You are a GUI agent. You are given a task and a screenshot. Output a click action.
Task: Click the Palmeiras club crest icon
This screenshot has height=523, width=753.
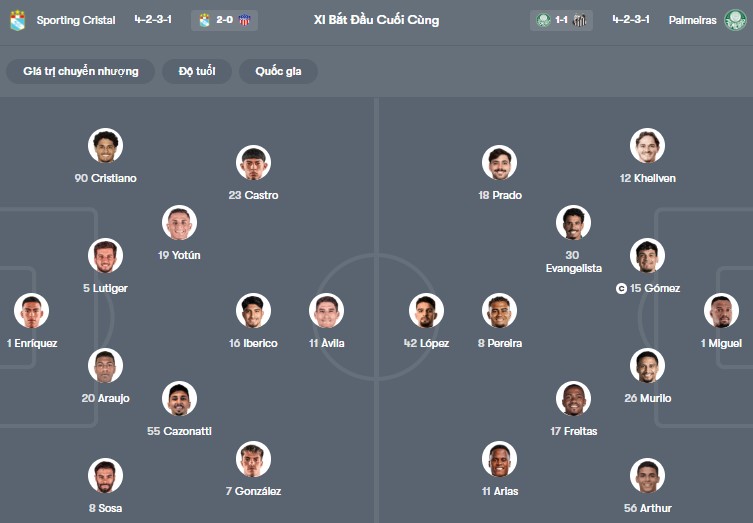pos(735,20)
